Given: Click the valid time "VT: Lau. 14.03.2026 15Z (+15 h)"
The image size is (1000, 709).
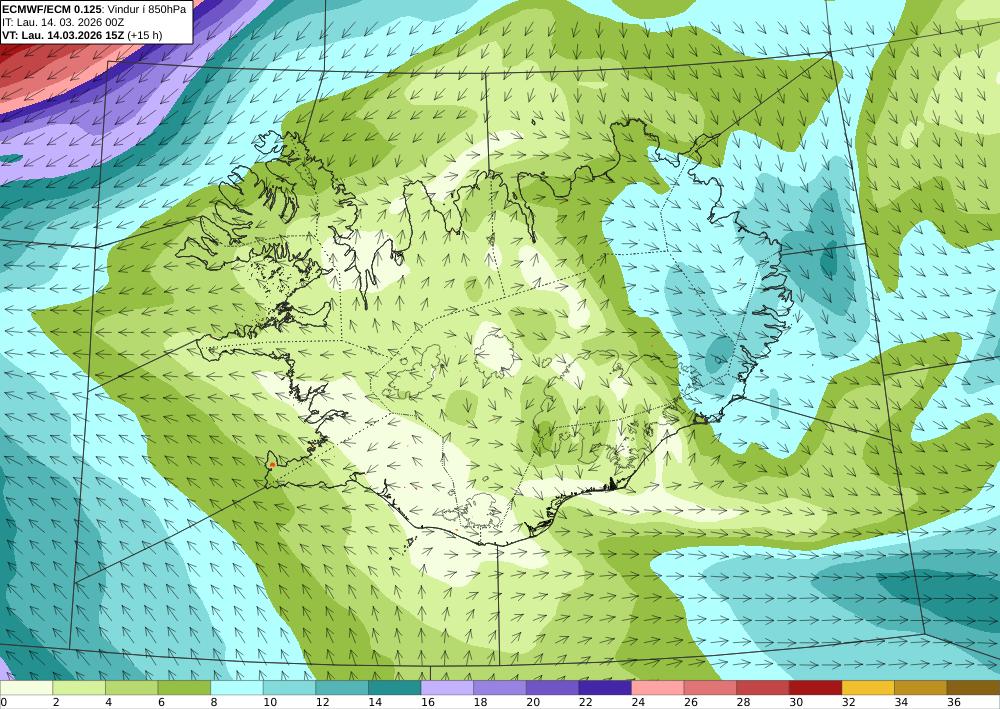Looking at the screenshot, I should [82, 35].
